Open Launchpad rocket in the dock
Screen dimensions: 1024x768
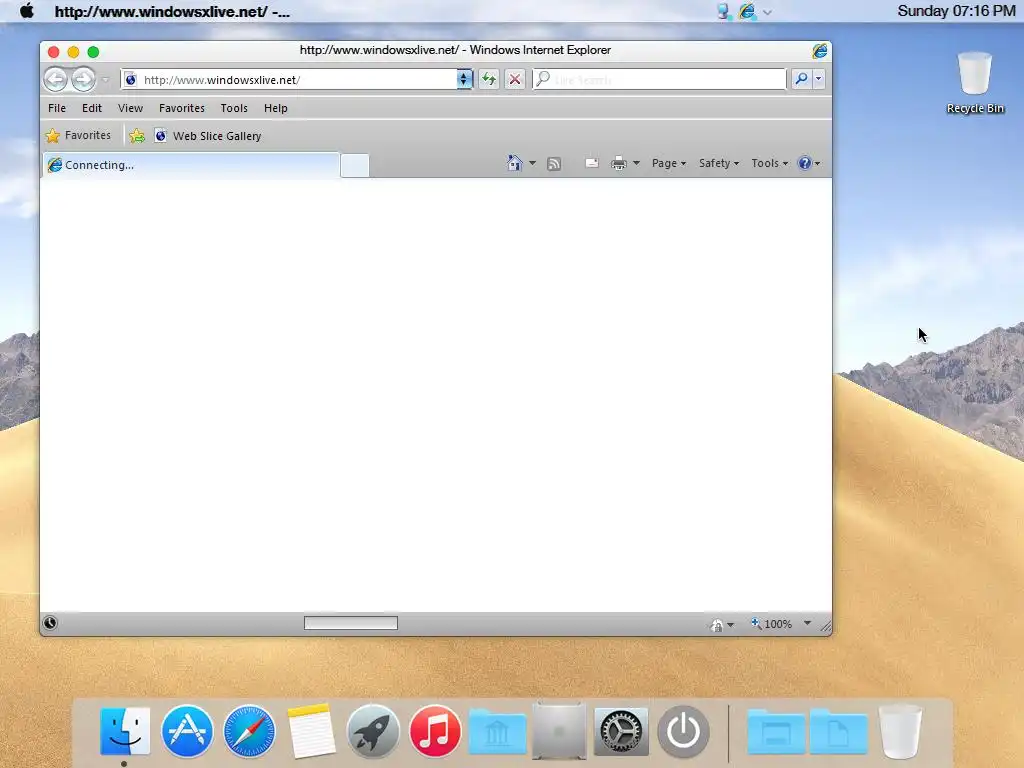(373, 731)
